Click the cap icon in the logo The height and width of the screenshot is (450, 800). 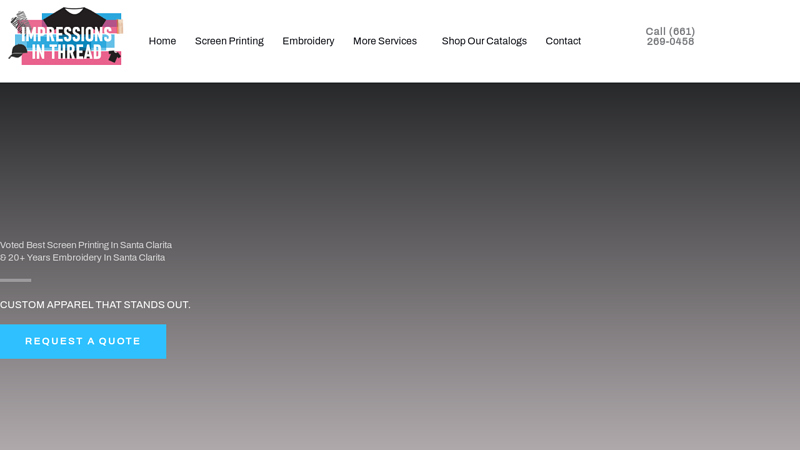(17, 52)
